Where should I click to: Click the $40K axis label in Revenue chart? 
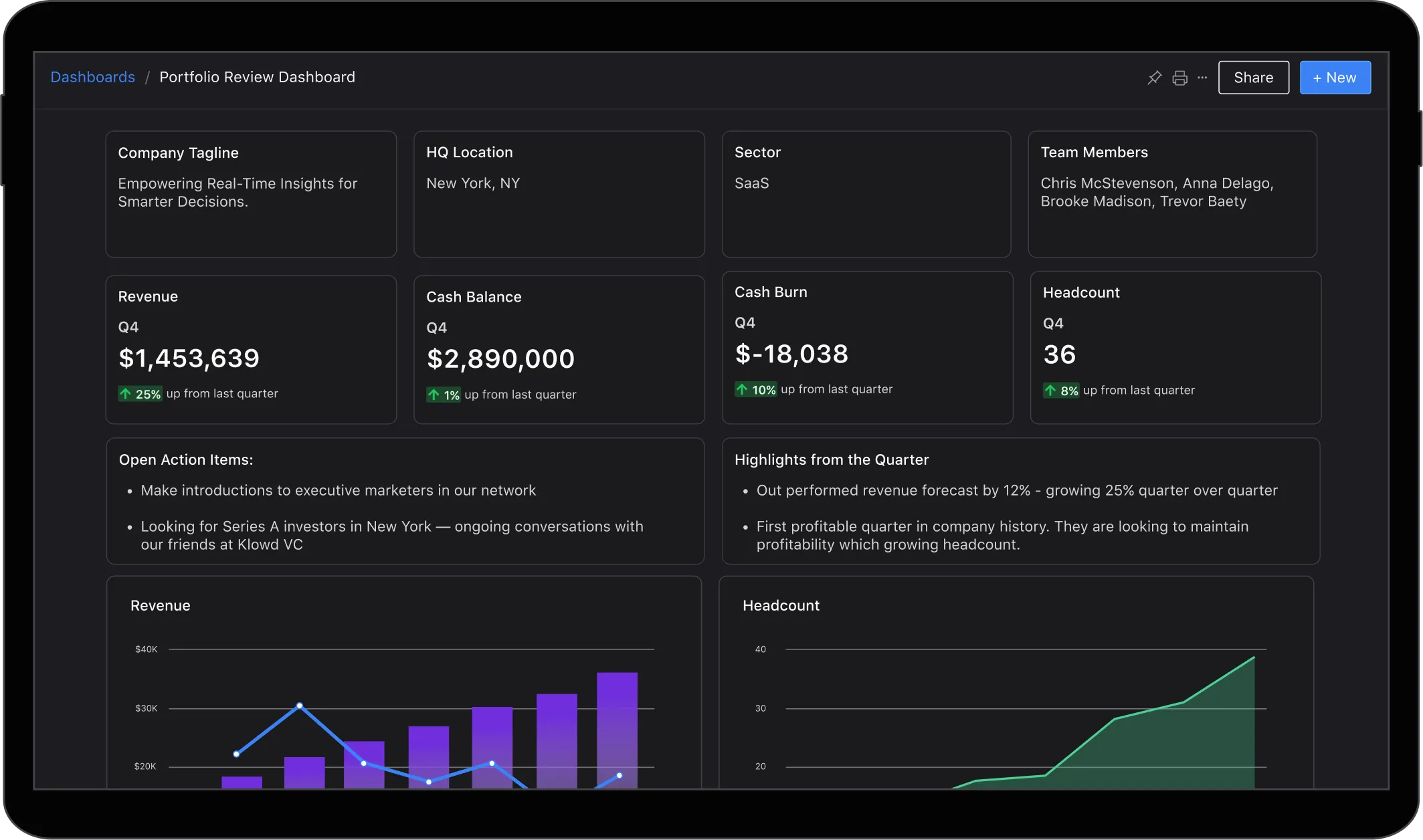point(147,649)
